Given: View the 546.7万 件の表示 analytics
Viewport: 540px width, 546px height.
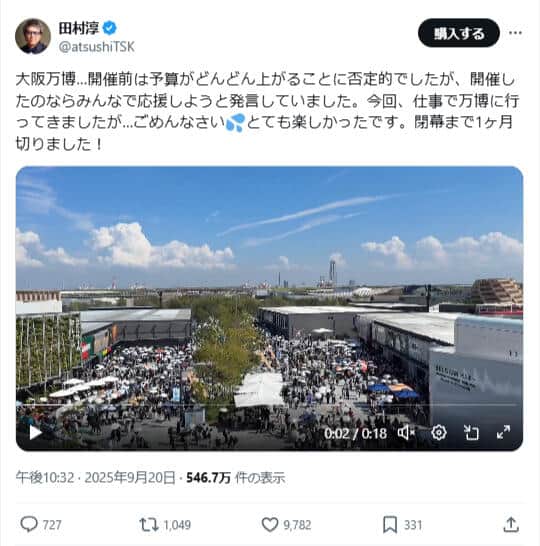Looking at the screenshot, I should (236, 478).
